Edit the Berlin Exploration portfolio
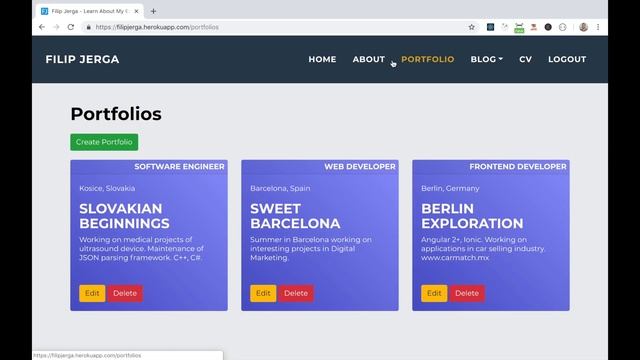 434,293
